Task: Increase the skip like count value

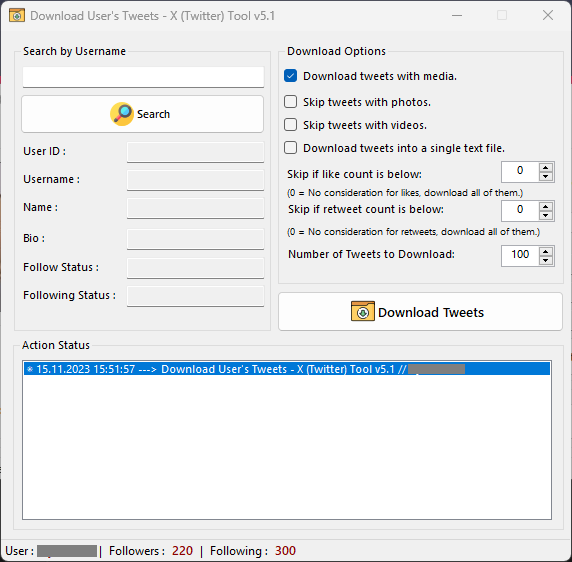Action: (x=546, y=167)
